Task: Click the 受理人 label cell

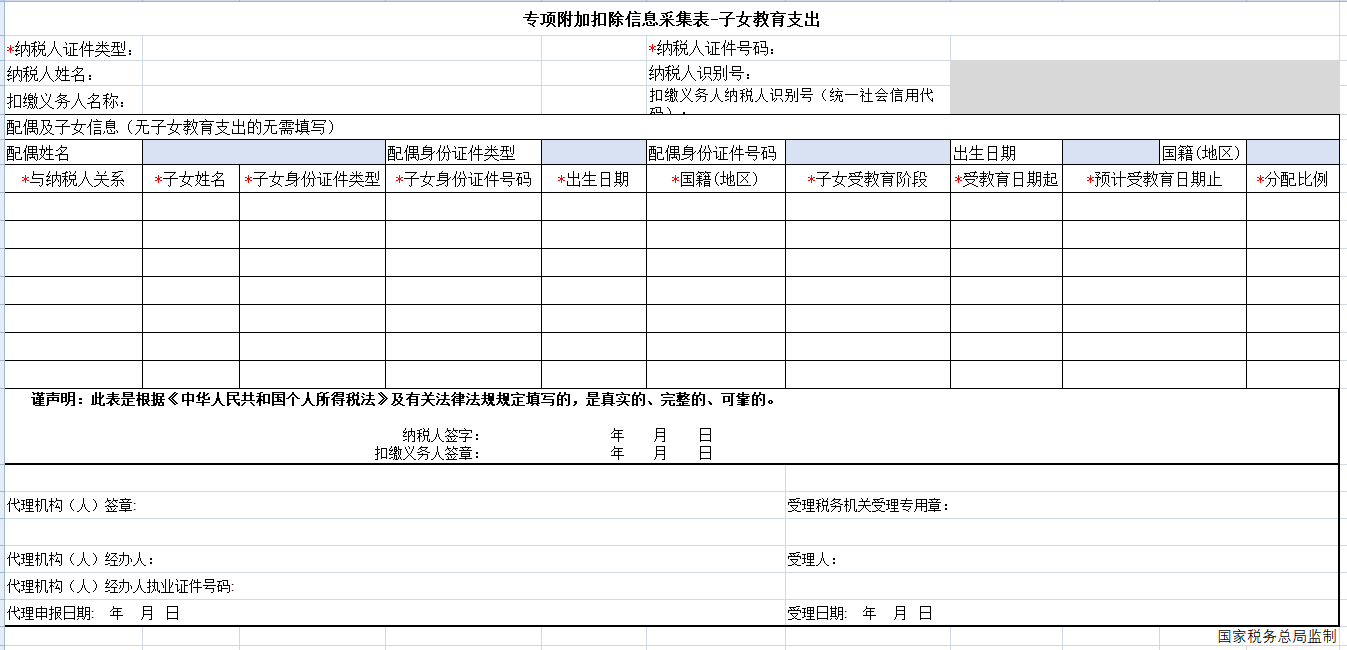Action: (x=1062, y=559)
